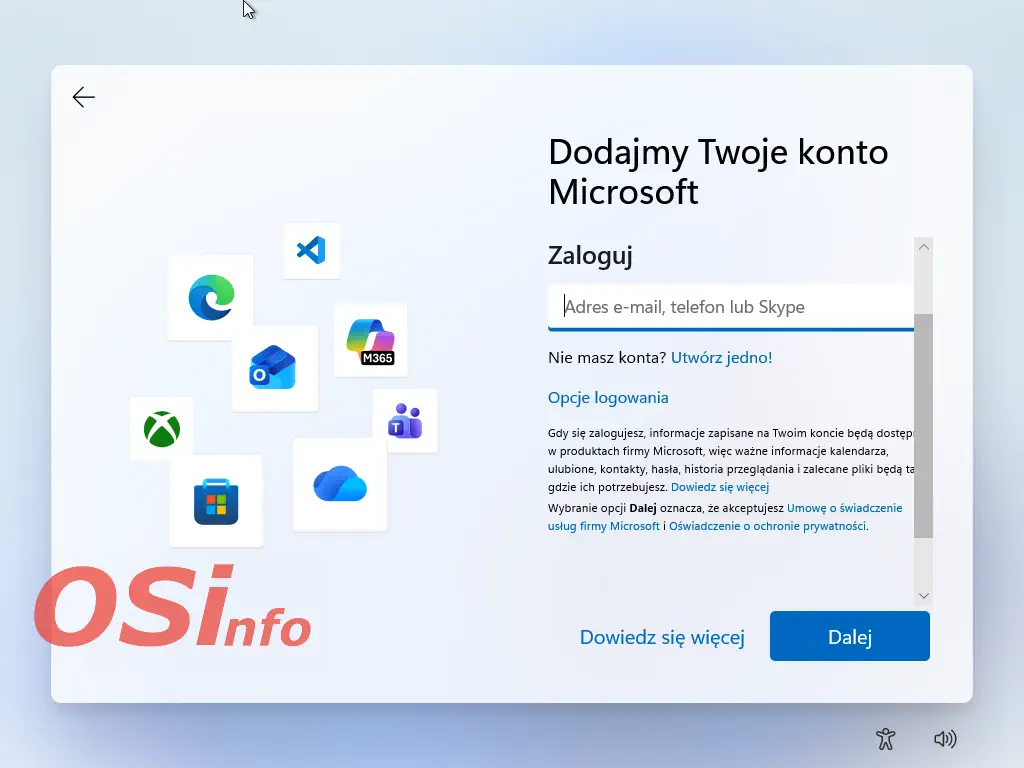
Task: Open the volume speaker icon
Action: (944, 739)
